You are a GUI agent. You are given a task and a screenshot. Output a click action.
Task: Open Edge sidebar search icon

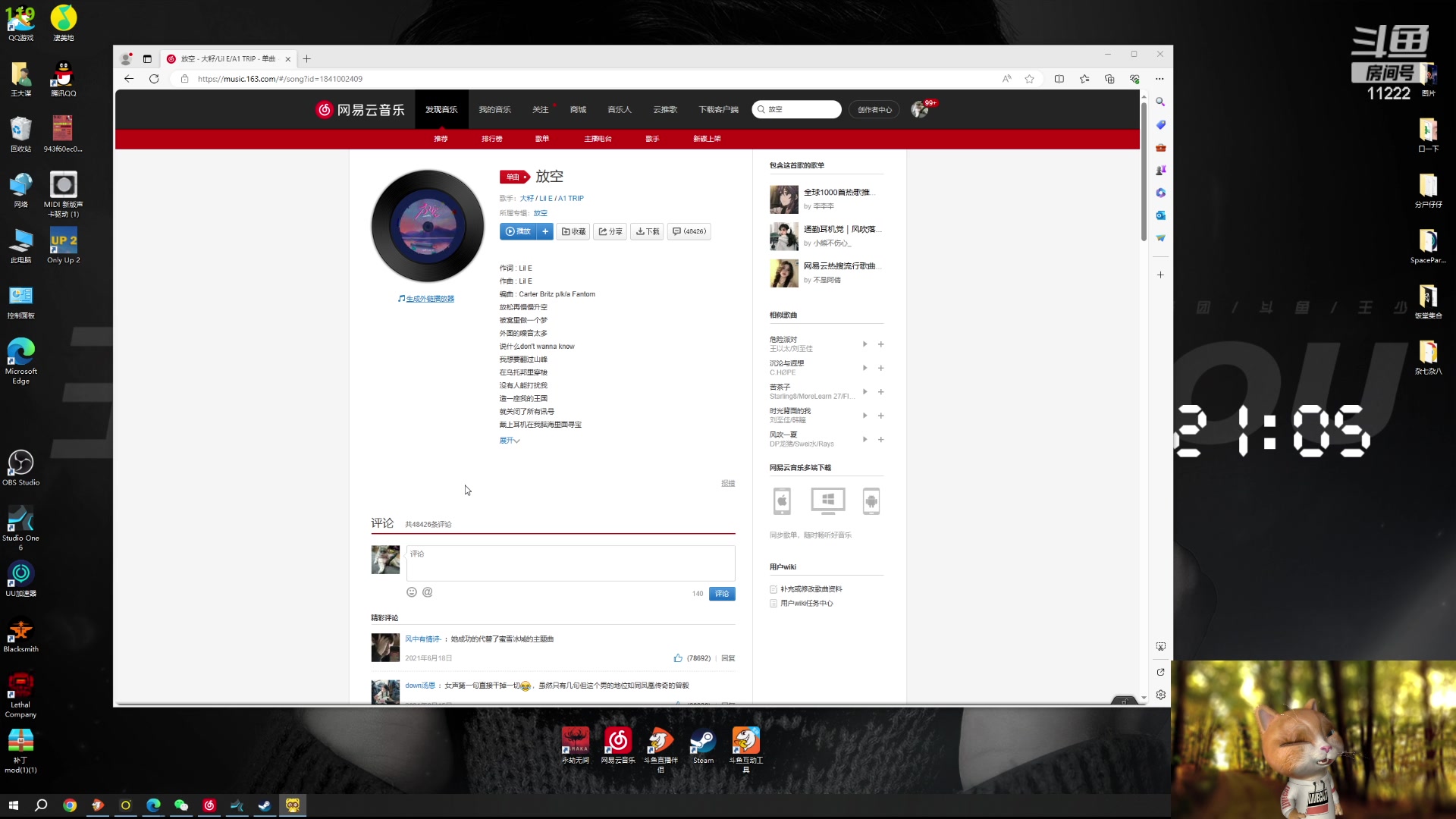[x=1160, y=102]
